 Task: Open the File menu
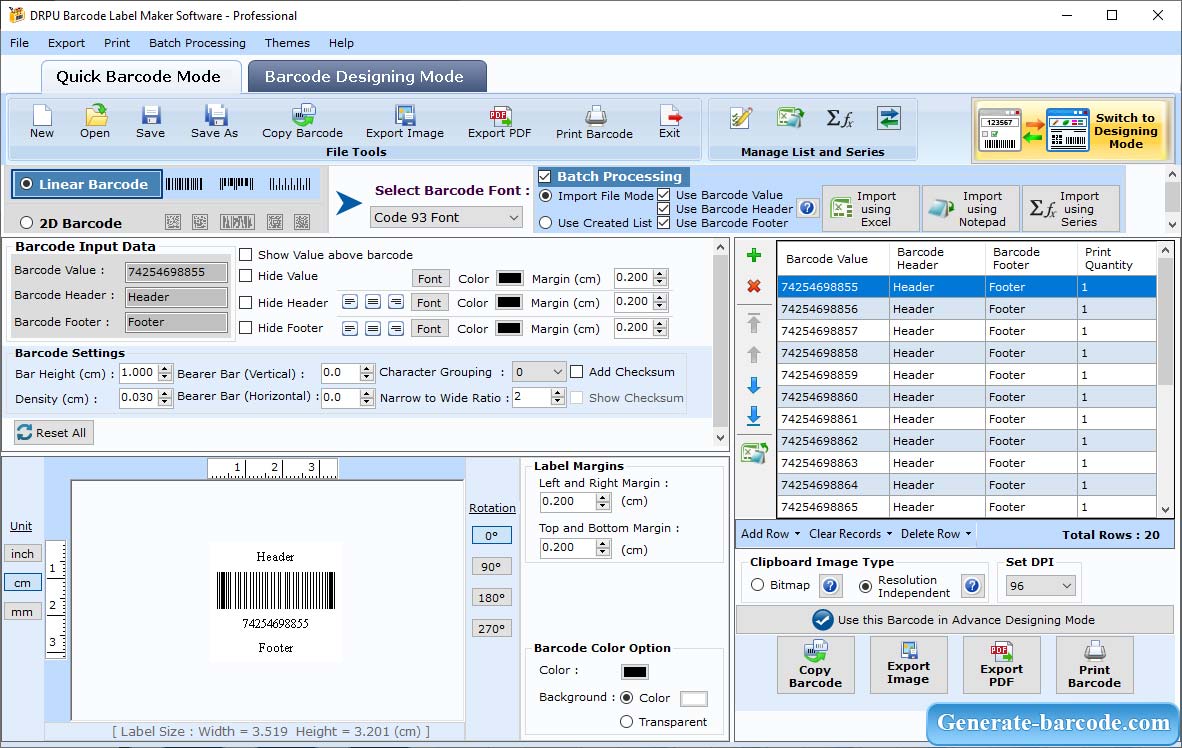(20, 43)
